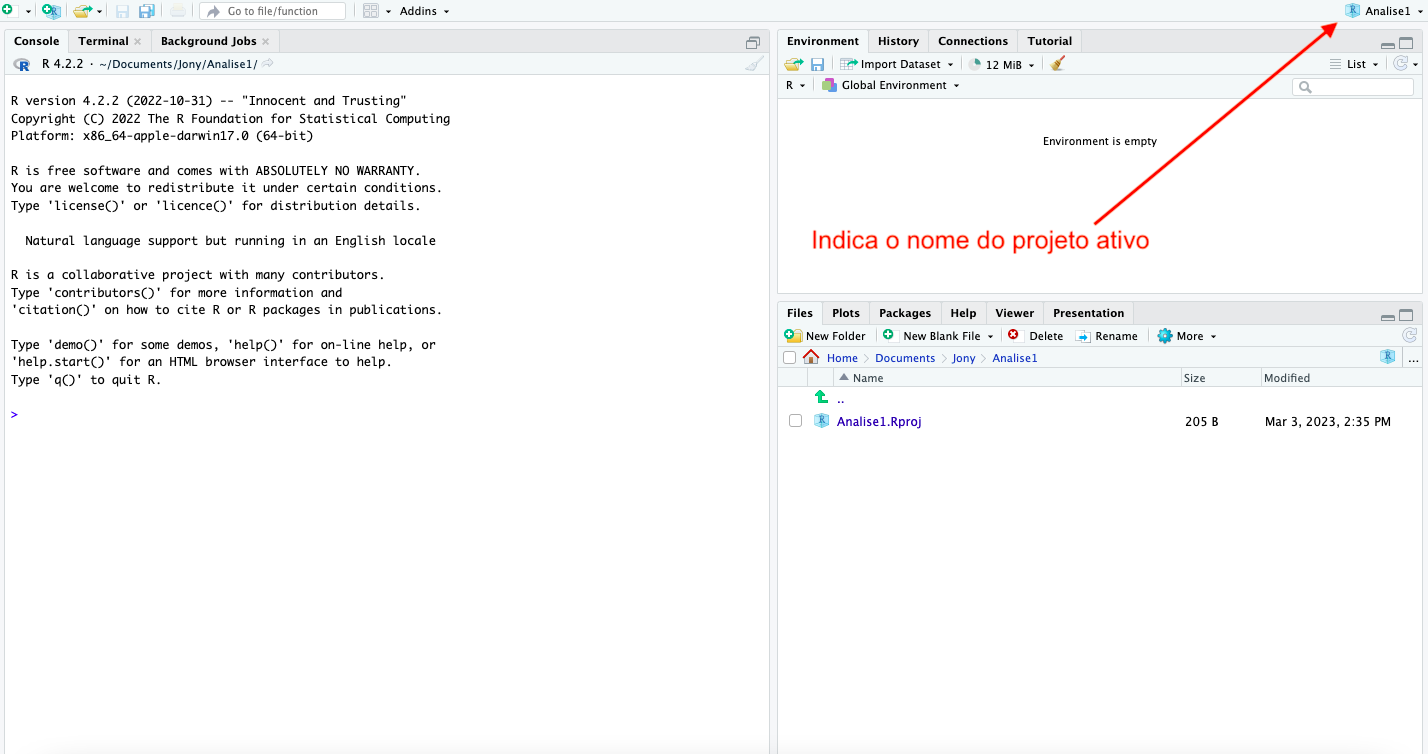1428x754 pixels.
Task: Click the Delete files button
Action: (x=1035, y=336)
